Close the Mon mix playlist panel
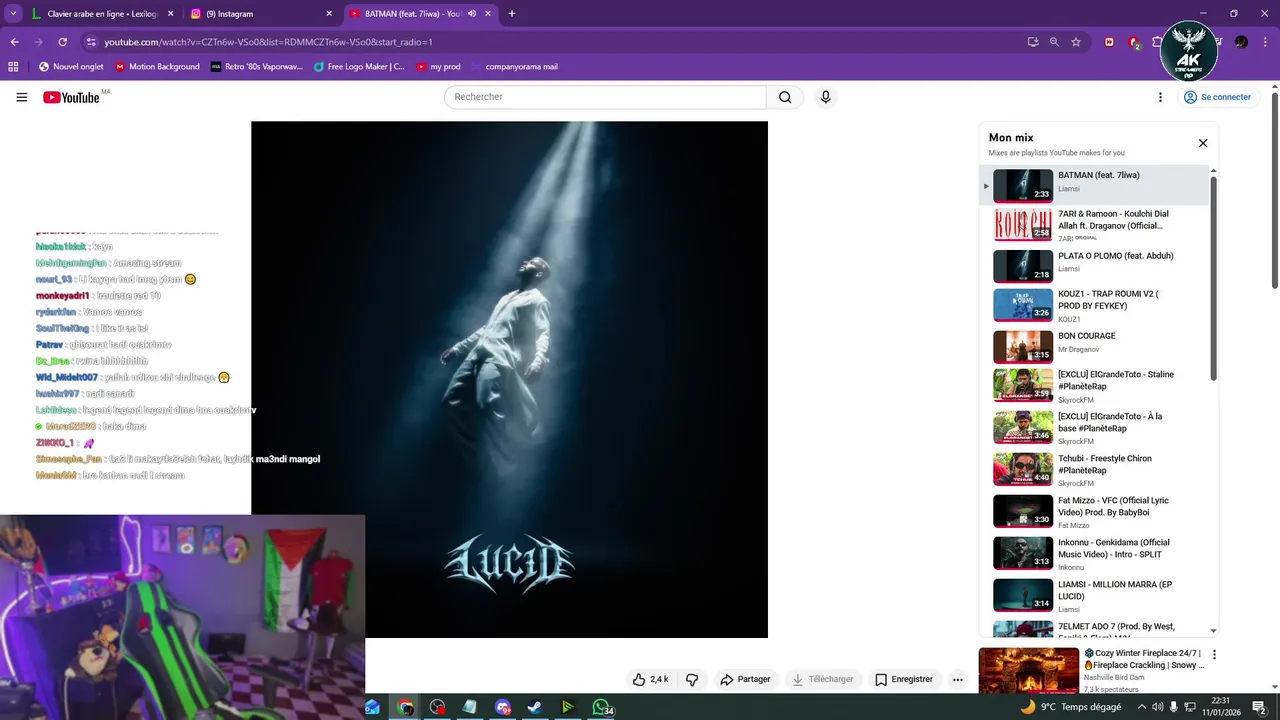The height and width of the screenshot is (720, 1280). (1203, 143)
